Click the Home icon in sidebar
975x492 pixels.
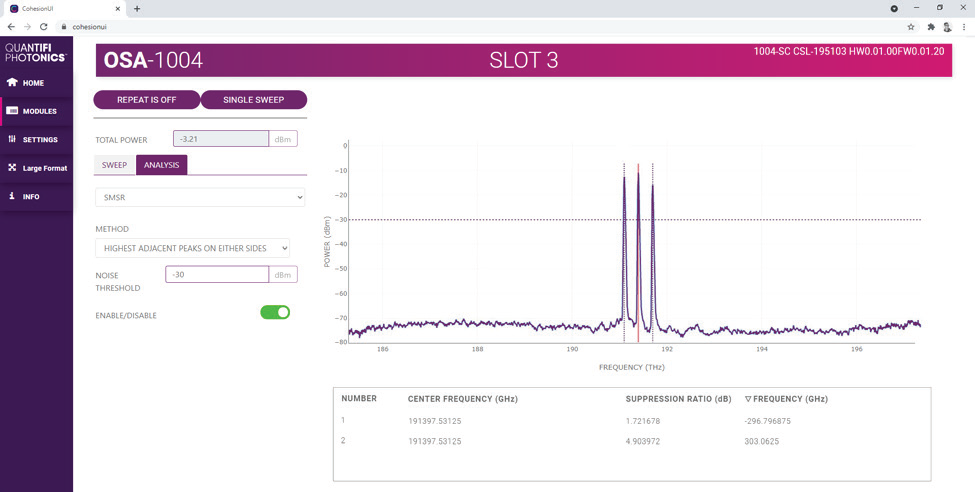coord(12,83)
